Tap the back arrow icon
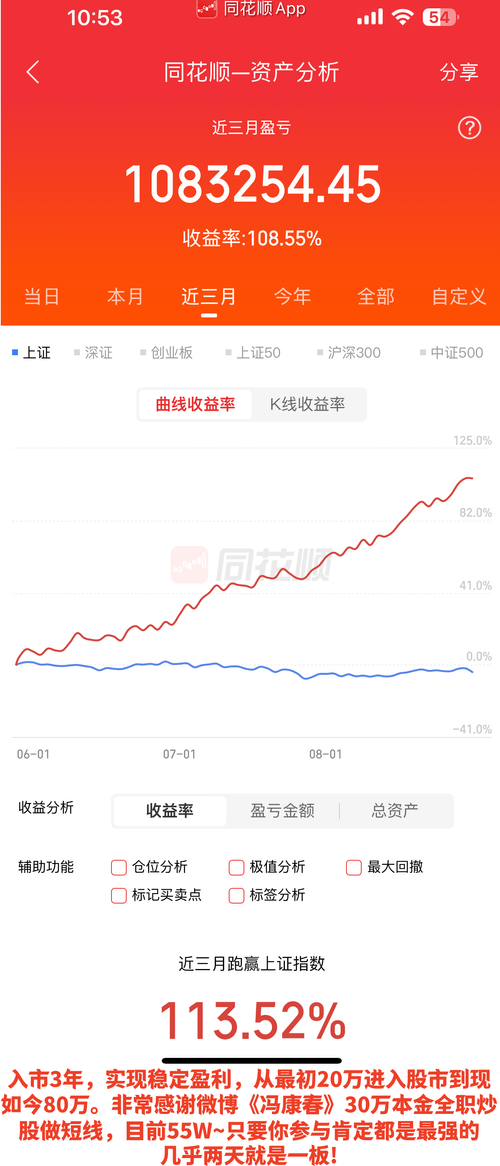The height and width of the screenshot is (1166, 500). point(32,72)
